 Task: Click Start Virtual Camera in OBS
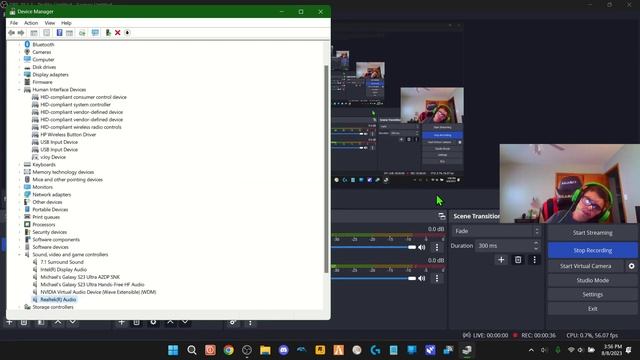[x=586, y=266]
